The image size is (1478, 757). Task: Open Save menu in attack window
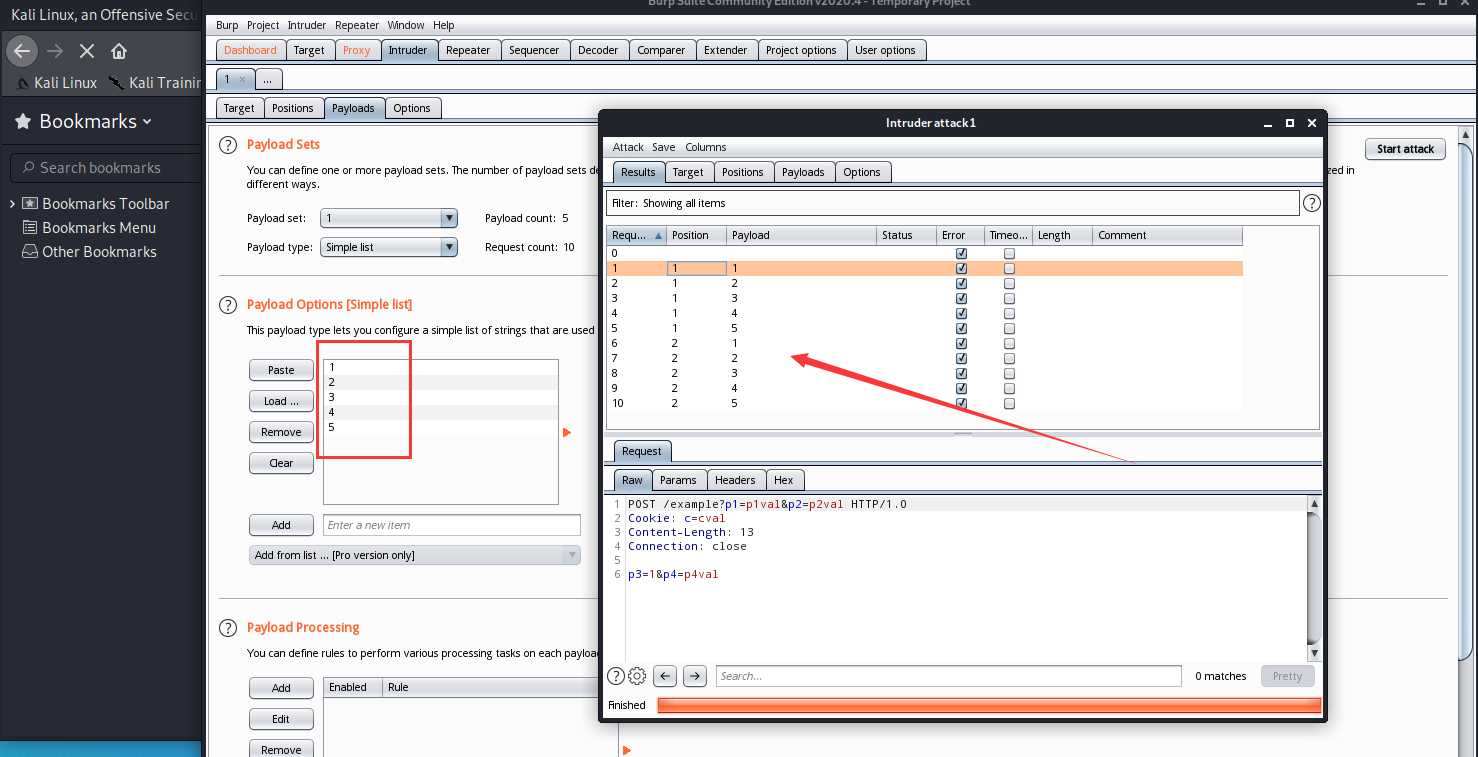click(664, 147)
